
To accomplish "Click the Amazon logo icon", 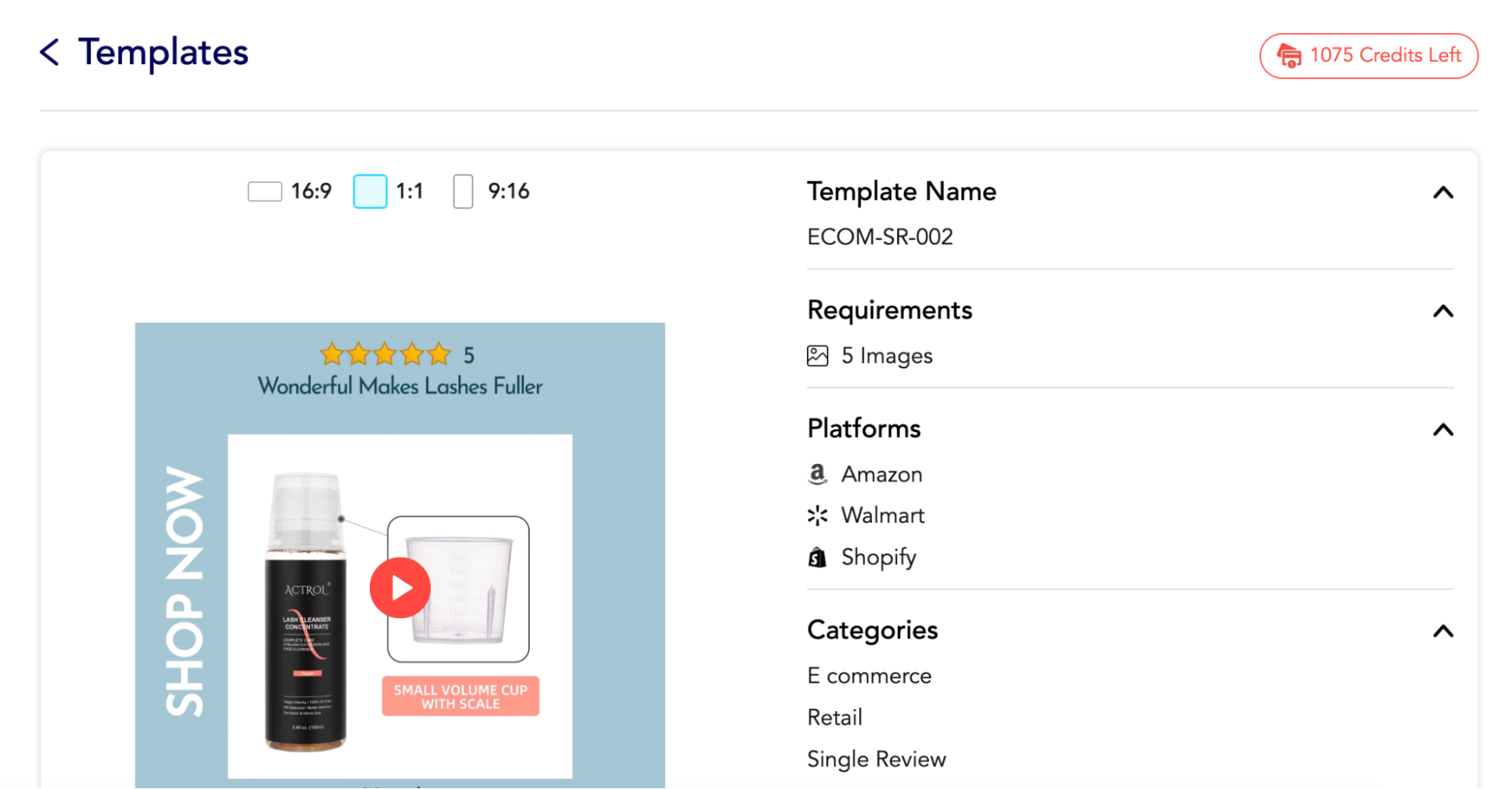I will [x=817, y=474].
